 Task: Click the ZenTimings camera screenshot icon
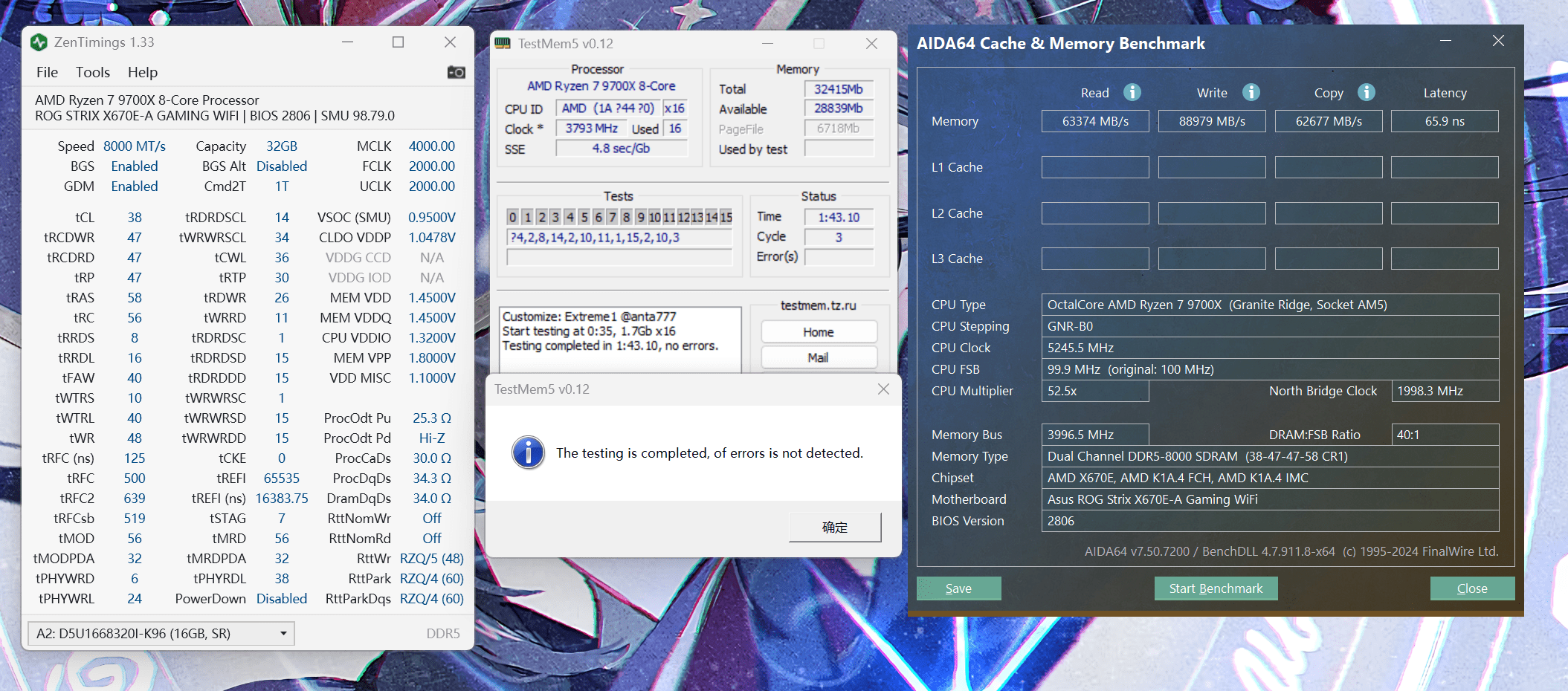click(456, 72)
